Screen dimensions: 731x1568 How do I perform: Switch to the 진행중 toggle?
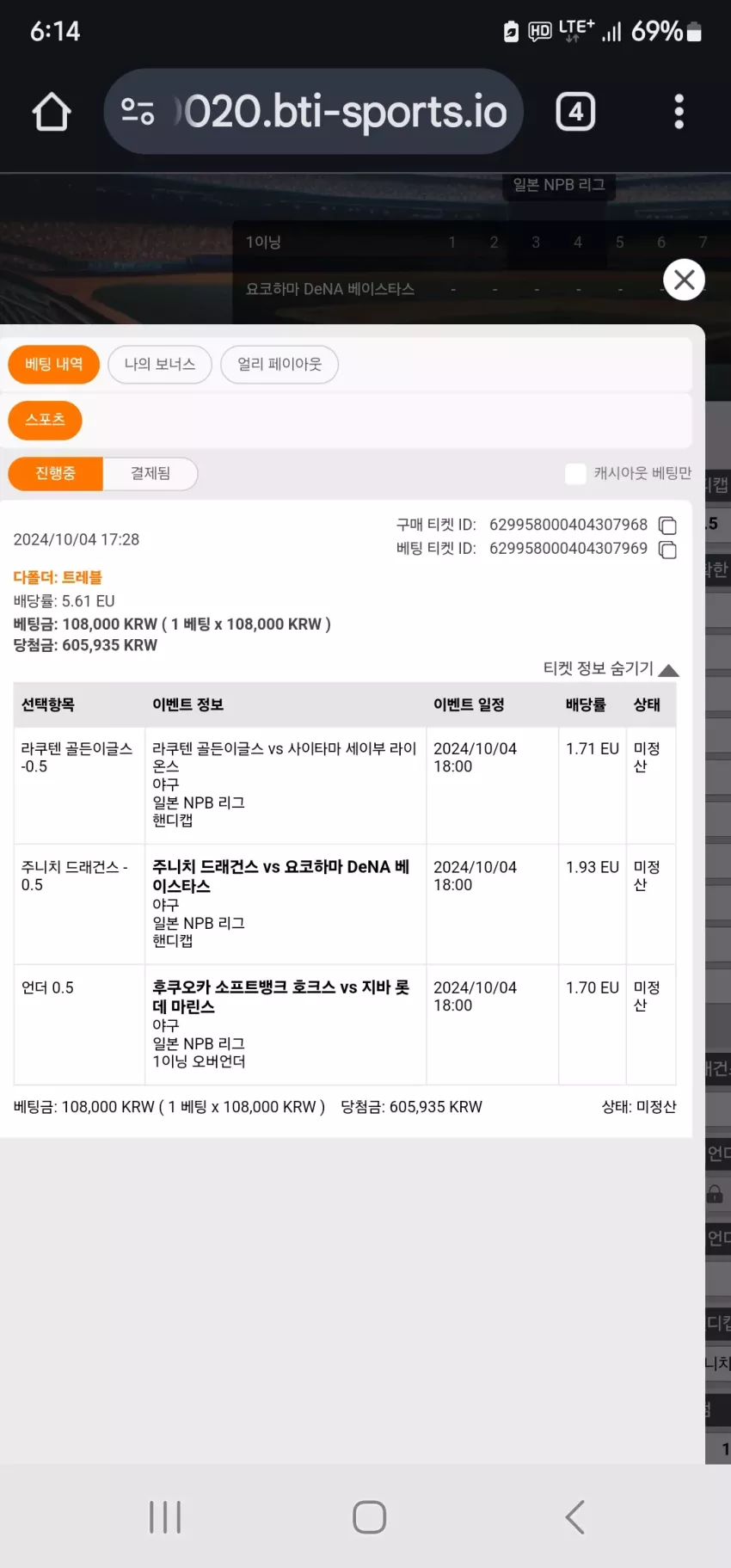(x=56, y=474)
